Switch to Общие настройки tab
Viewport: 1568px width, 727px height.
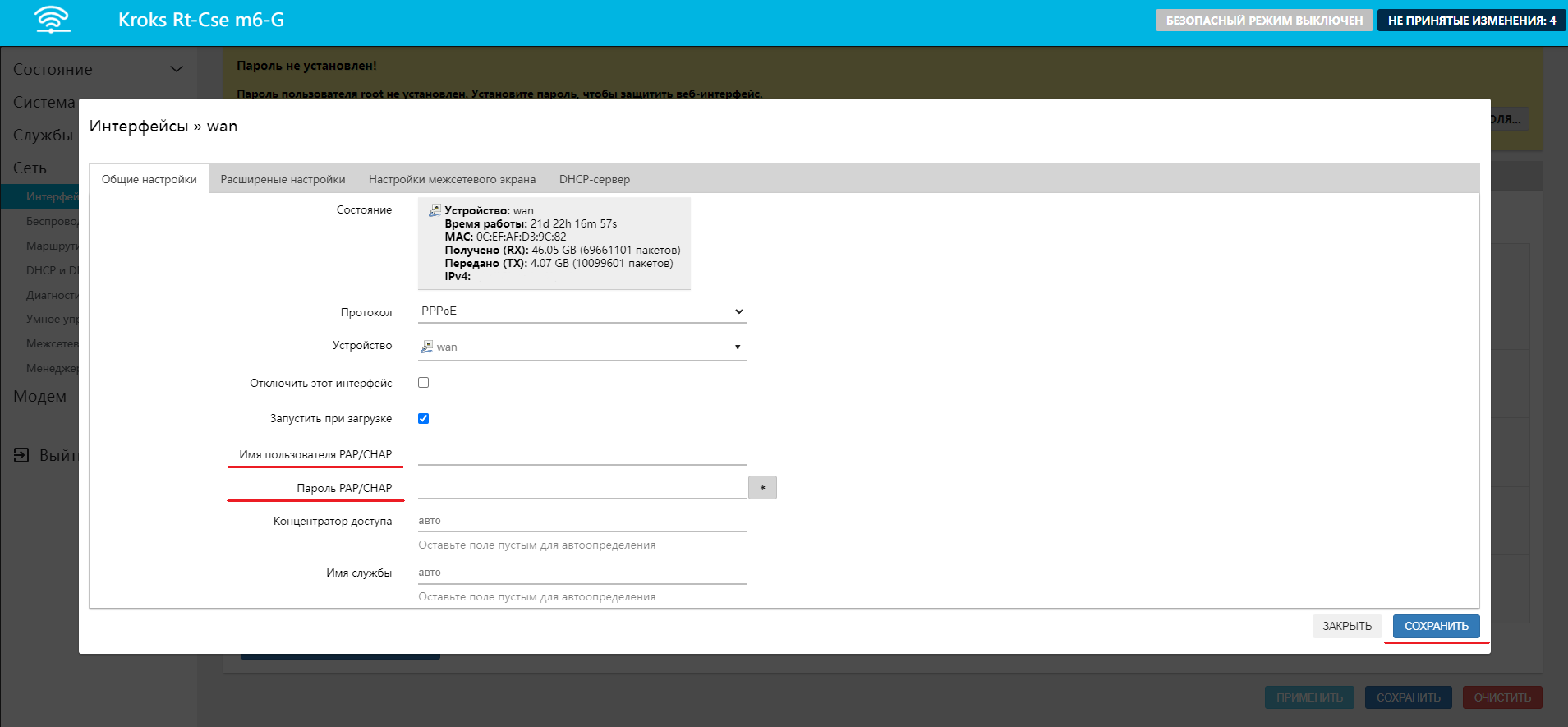pos(149,179)
